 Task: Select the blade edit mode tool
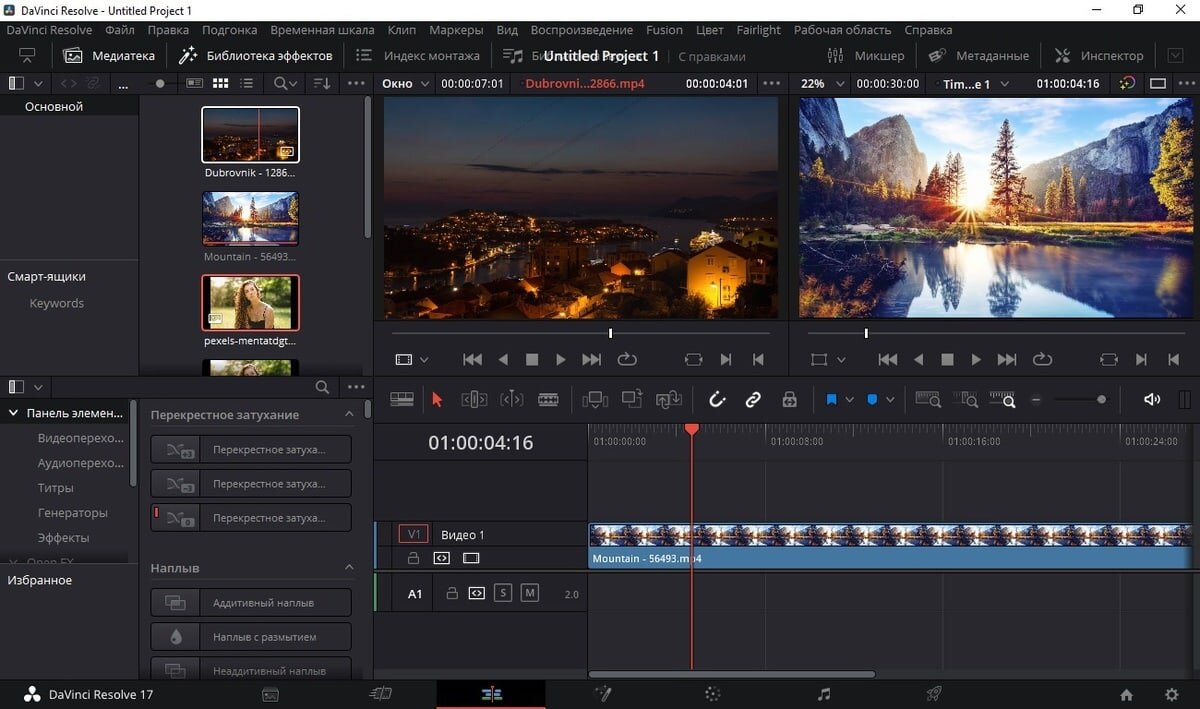coord(548,400)
